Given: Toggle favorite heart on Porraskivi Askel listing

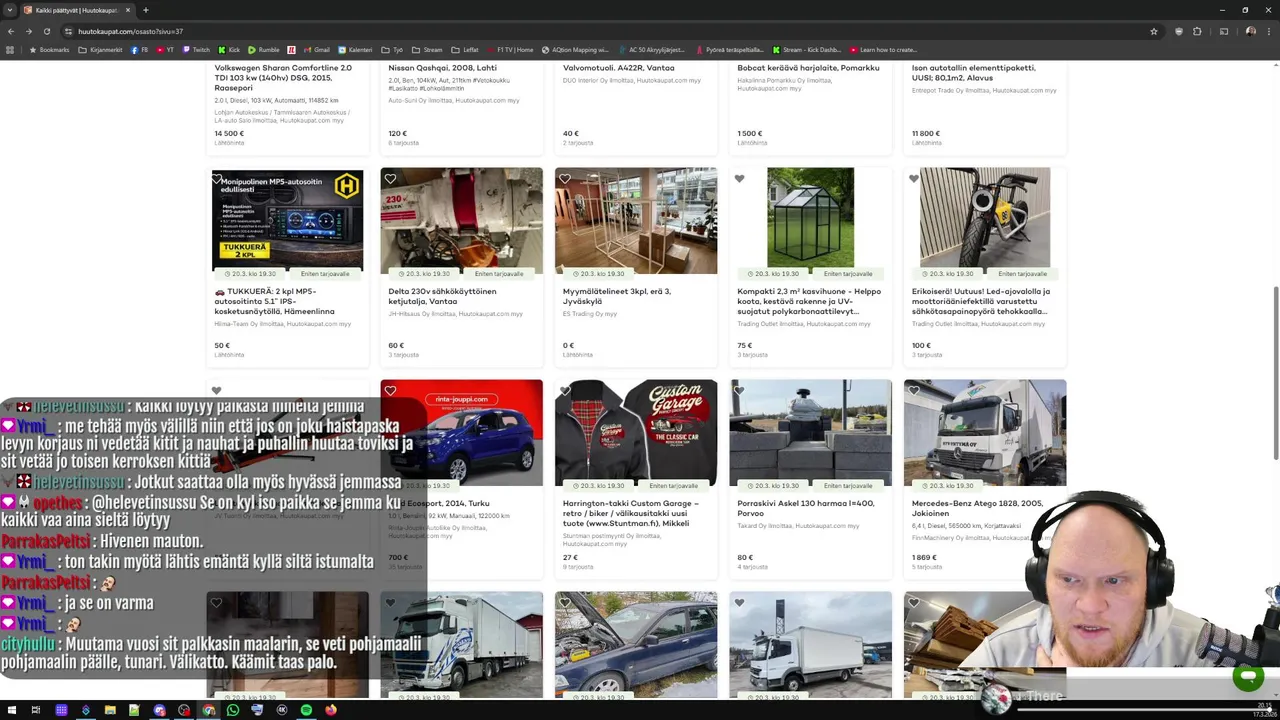Looking at the screenshot, I should tap(739, 391).
